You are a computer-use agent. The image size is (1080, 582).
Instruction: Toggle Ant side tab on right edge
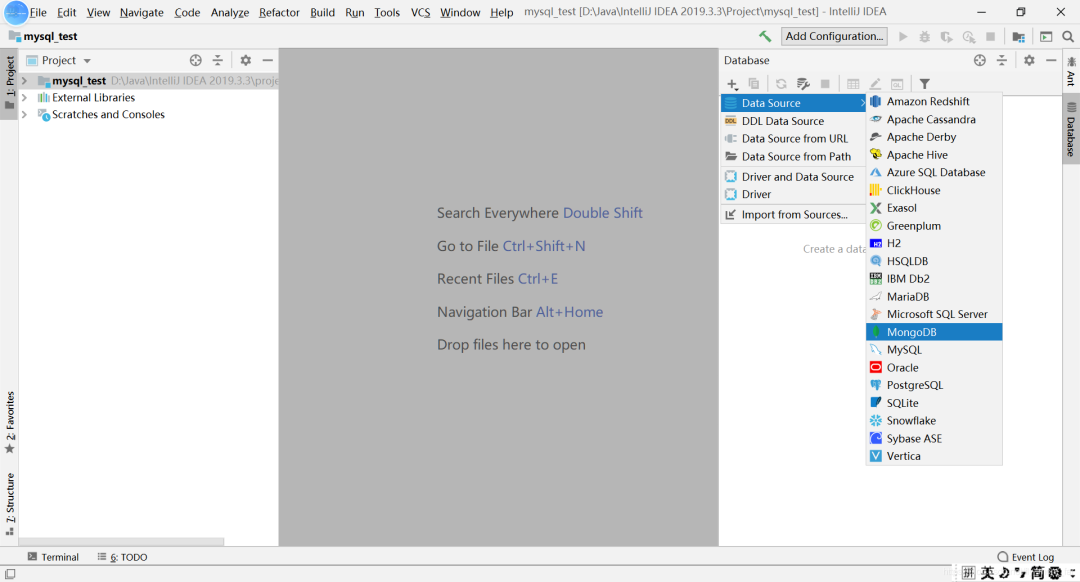[1071, 71]
